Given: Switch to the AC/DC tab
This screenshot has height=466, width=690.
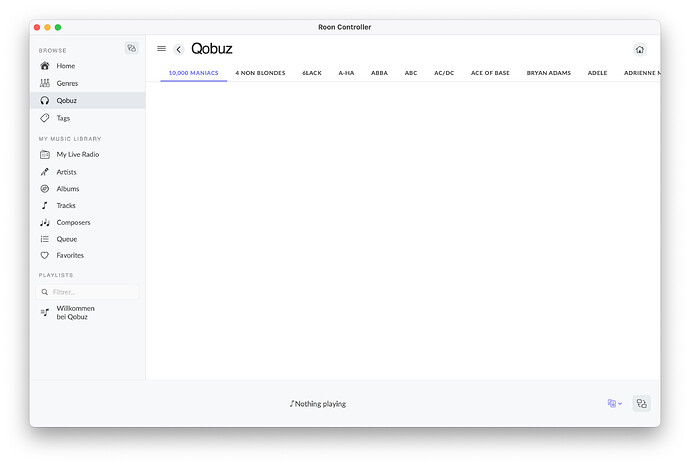Looking at the screenshot, I should (x=444, y=73).
